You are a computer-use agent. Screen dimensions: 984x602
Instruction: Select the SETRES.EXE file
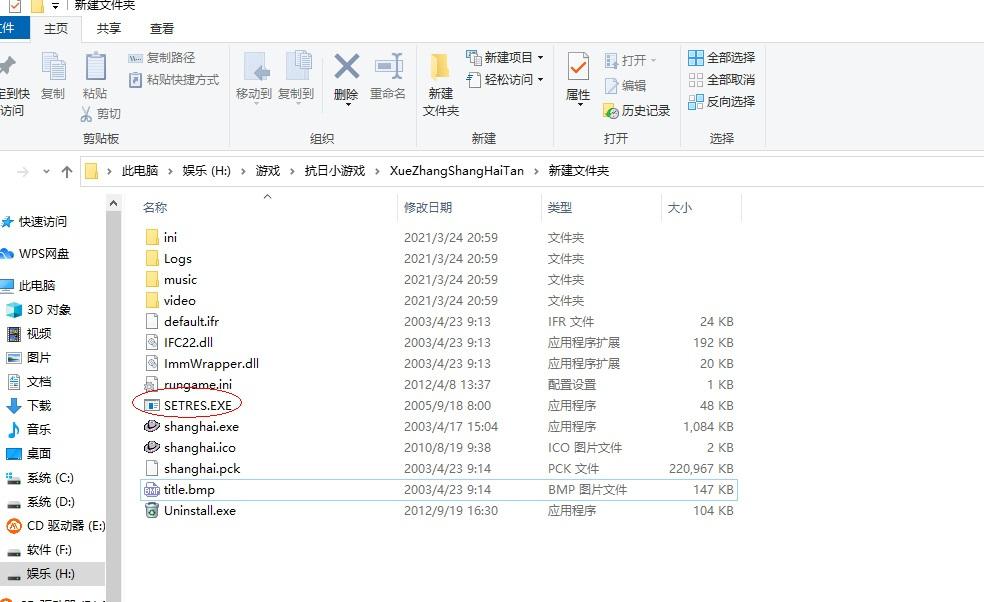click(x=197, y=406)
